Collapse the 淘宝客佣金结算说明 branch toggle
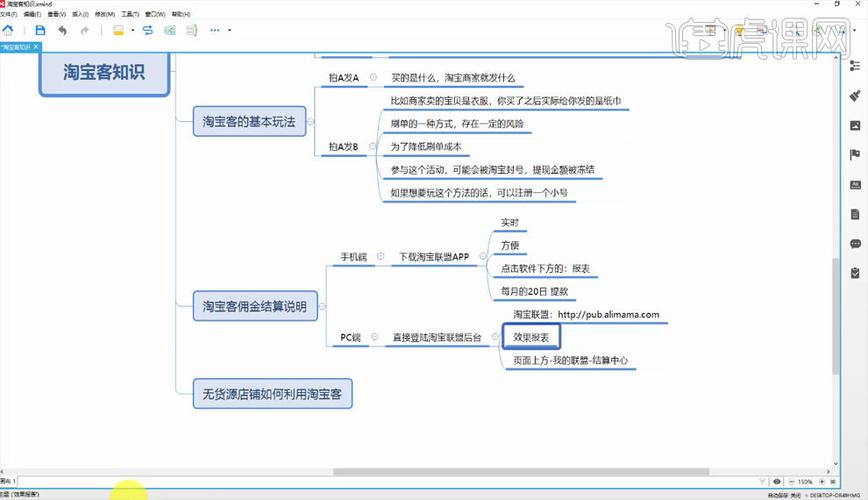This screenshot has height=500, width=868. pyautogui.click(x=322, y=306)
